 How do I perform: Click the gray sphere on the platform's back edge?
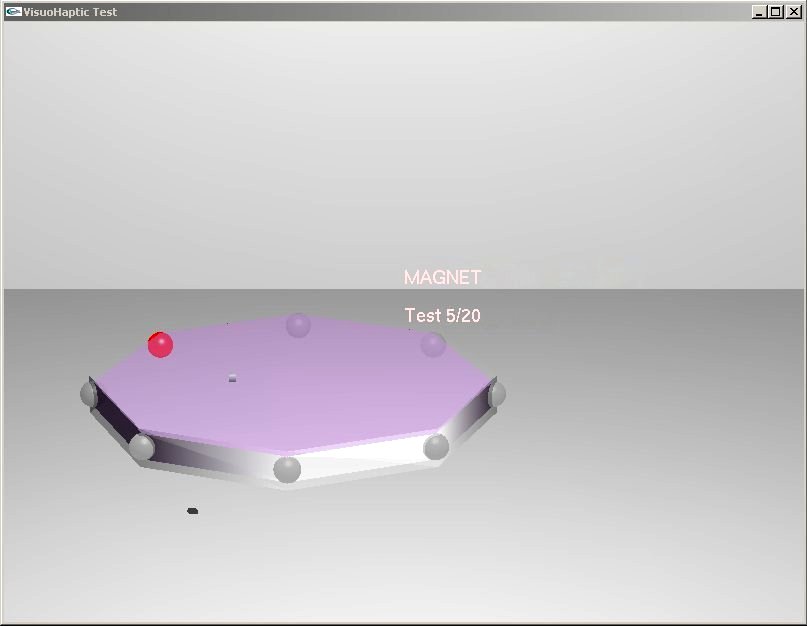(x=297, y=327)
